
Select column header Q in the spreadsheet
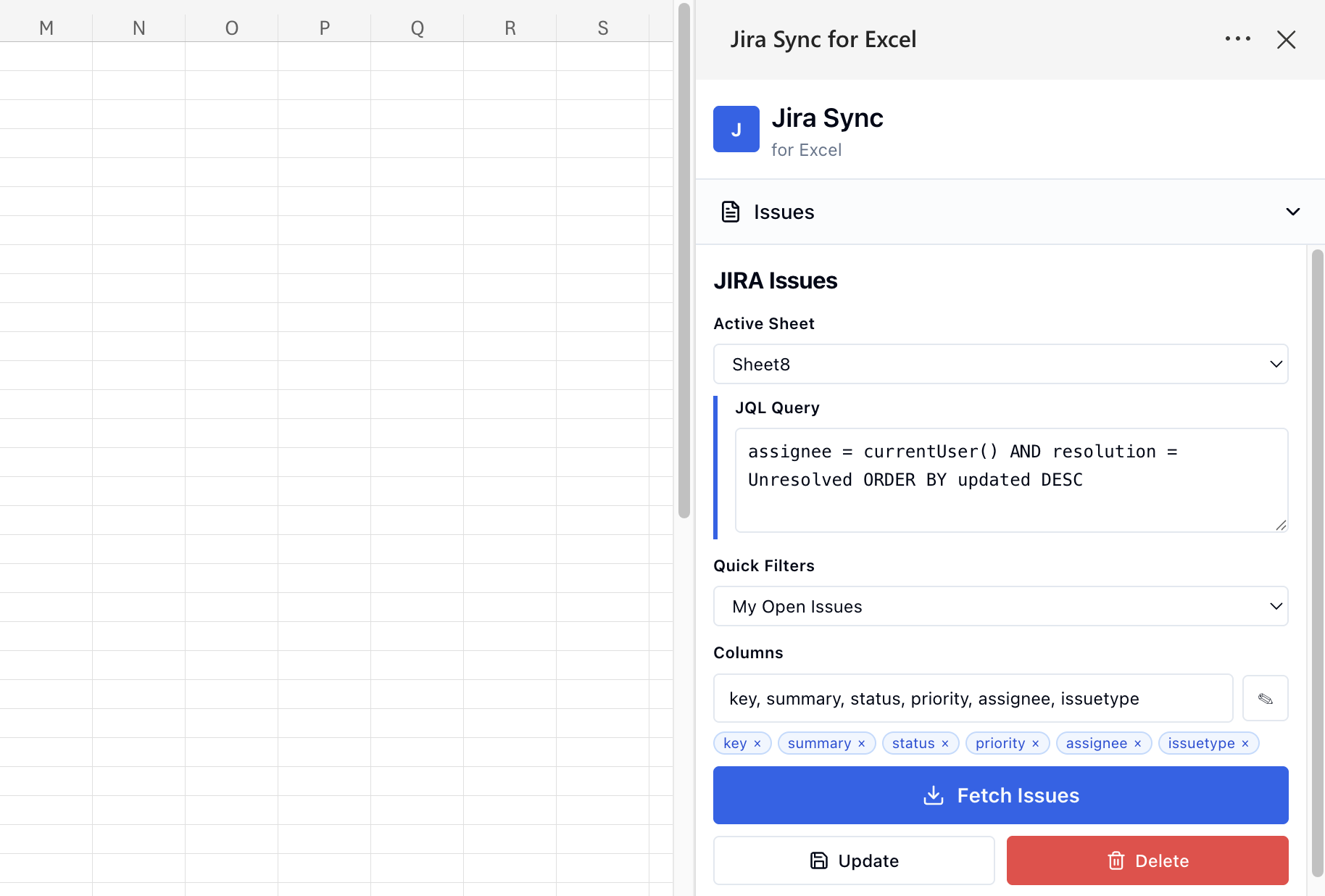(x=417, y=28)
